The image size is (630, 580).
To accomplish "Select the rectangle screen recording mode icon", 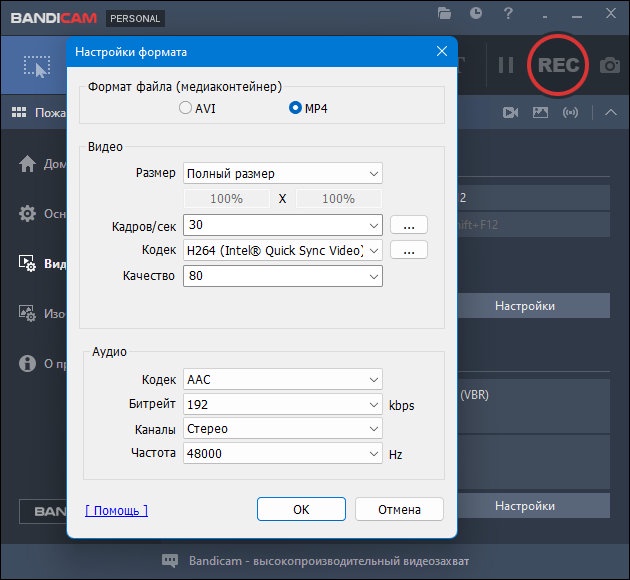I will click(x=37, y=66).
